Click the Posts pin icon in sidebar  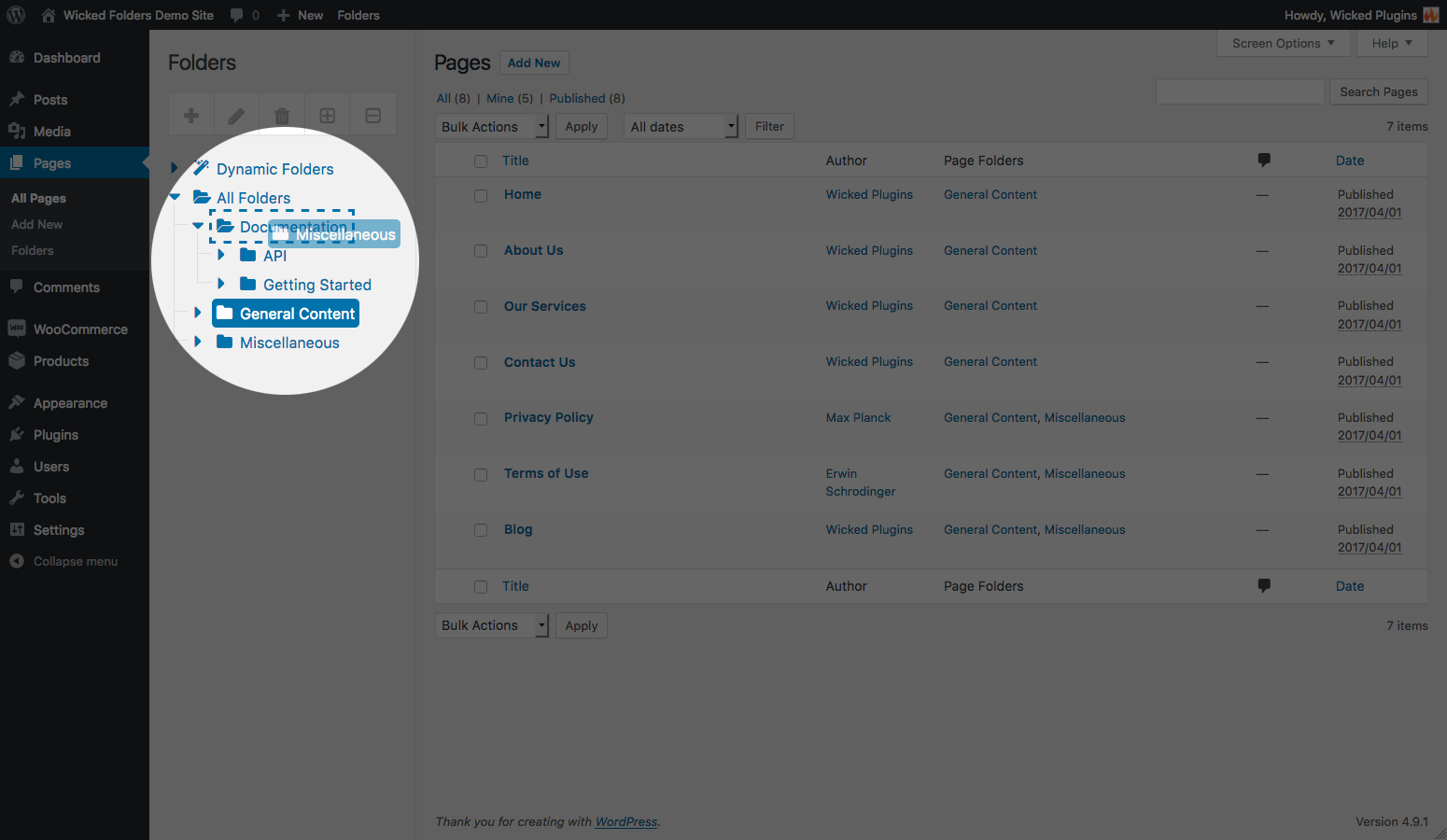(17, 99)
